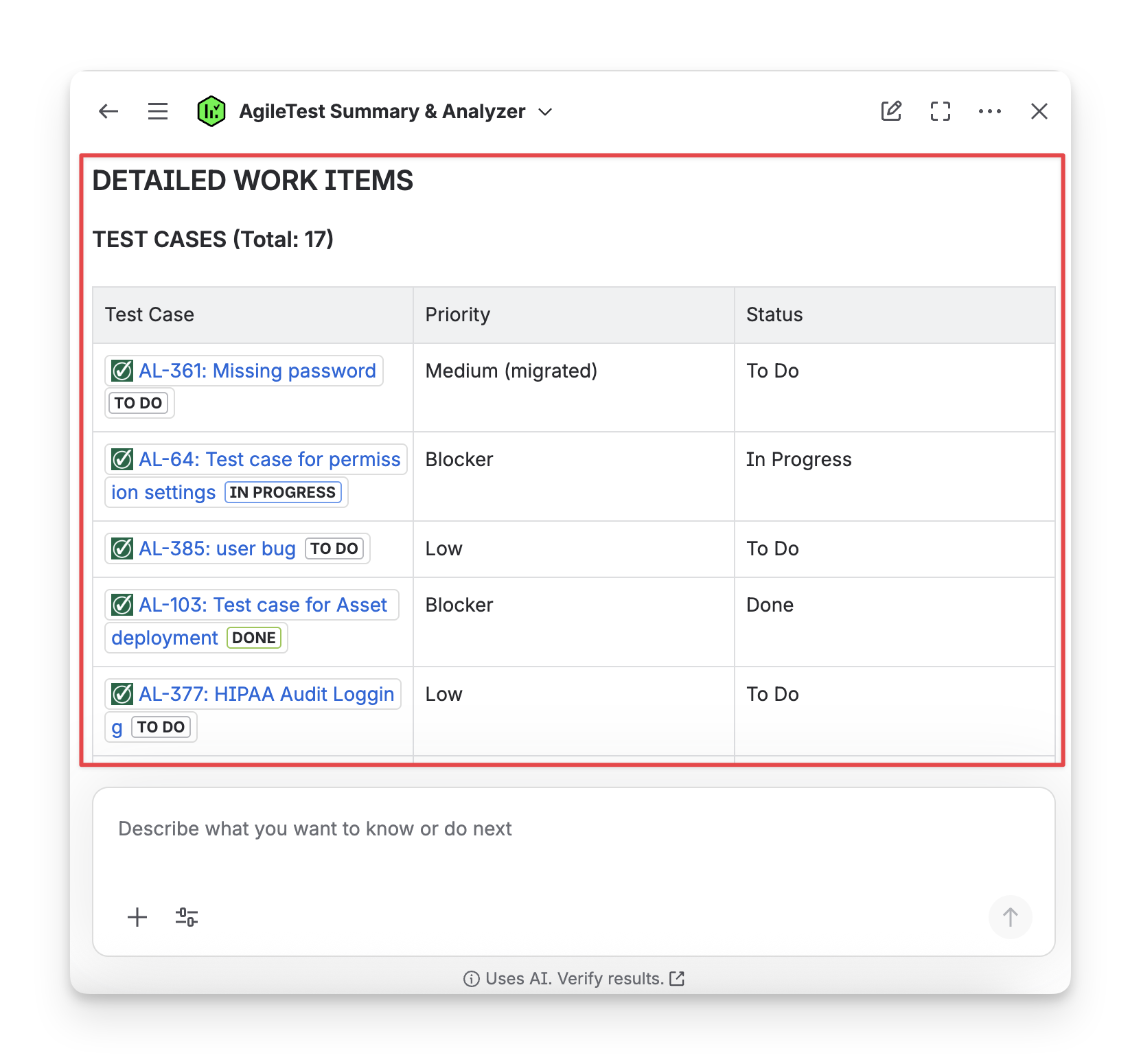This screenshot has width=1141, height=1064.
Task: Click the AgileTest green hexagon logo
Action: 211,111
